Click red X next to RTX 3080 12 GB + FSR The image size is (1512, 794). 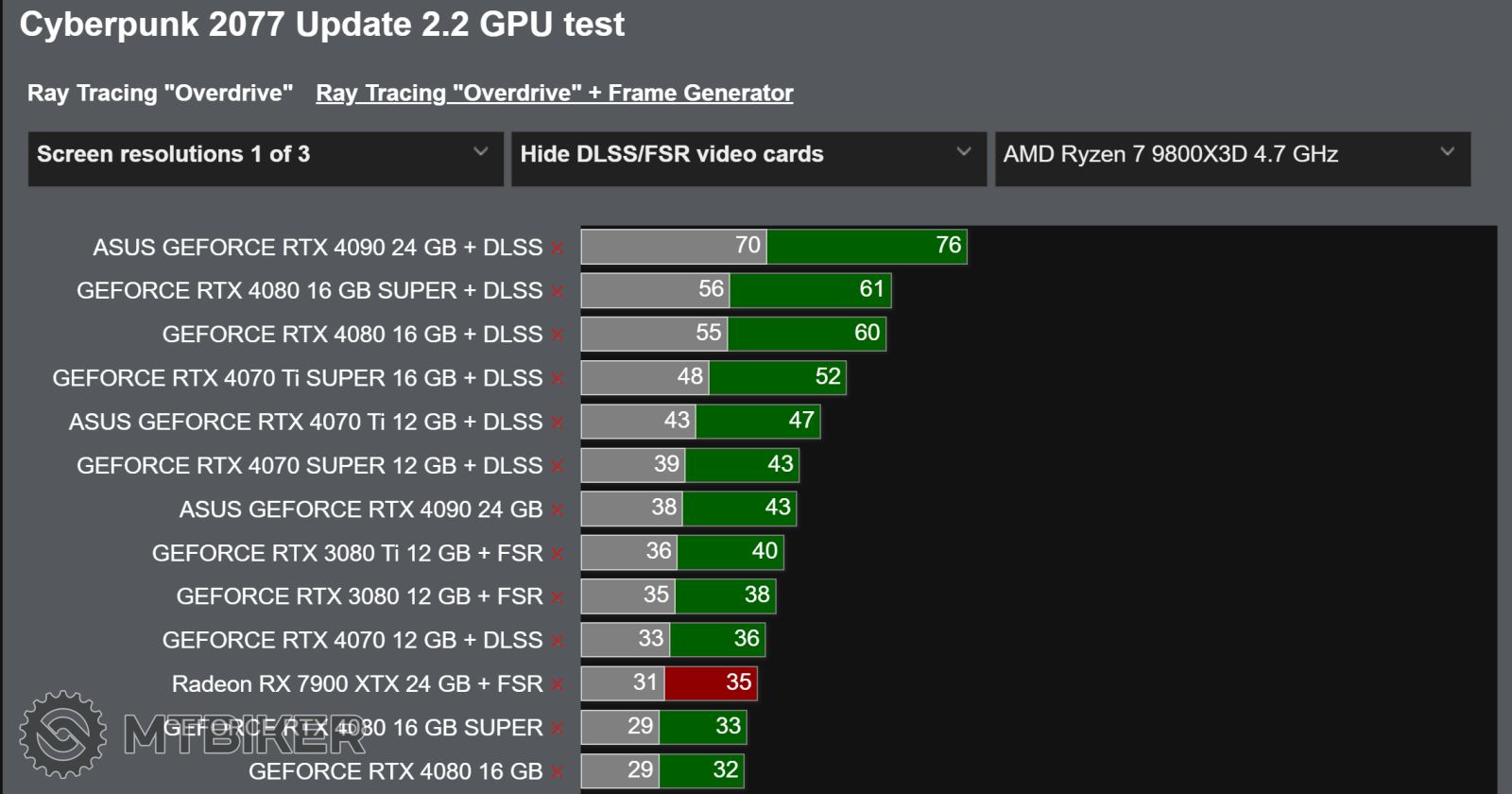pyautogui.click(x=558, y=598)
